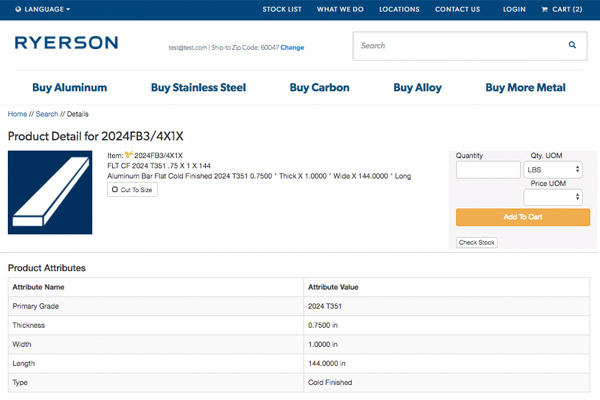Click the Attribute Value column header
Viewport: 600px width, 400px height.
[x=333, y=287]
